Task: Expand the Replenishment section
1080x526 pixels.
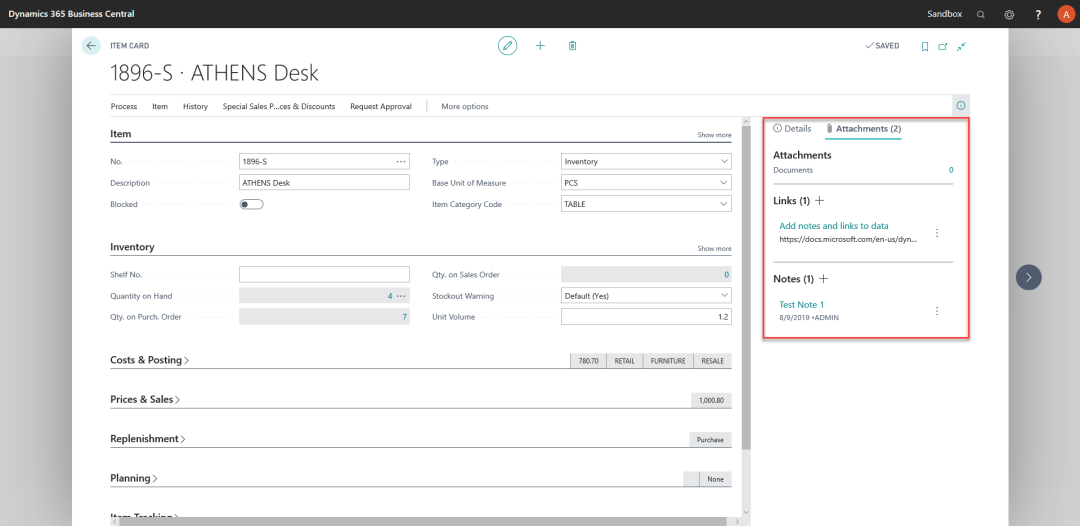Action: 148,439
